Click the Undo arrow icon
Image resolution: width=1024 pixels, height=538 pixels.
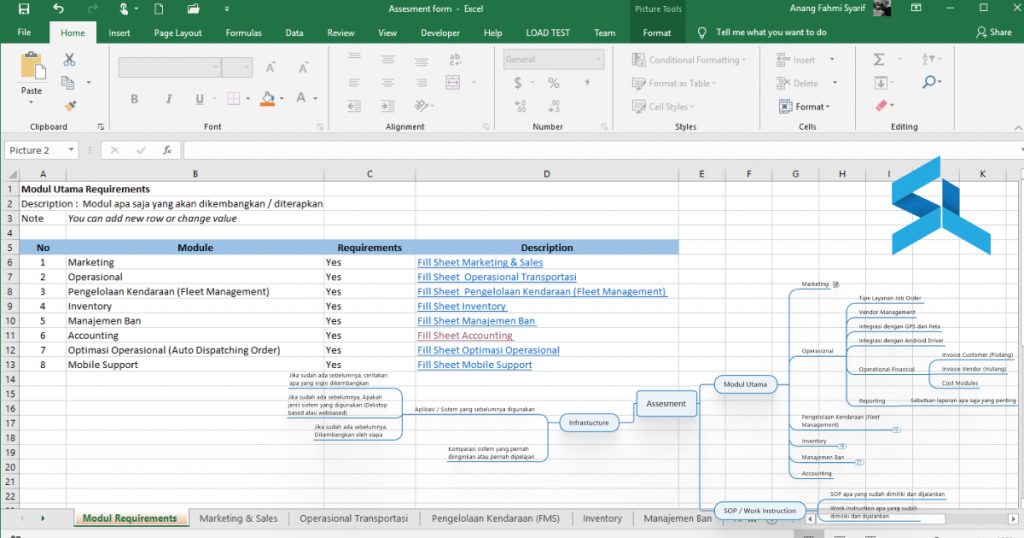click(x=59, y=8)
